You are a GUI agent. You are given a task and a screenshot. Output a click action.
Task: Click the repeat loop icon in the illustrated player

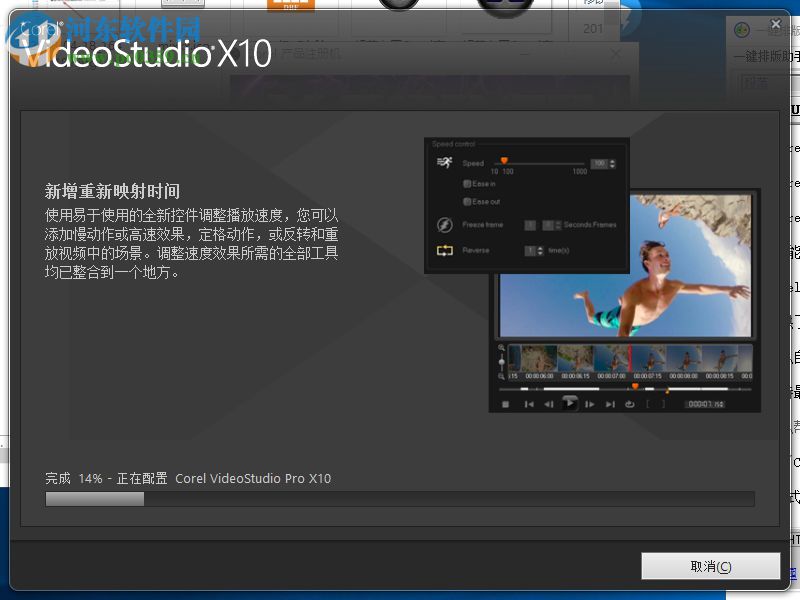(x=630, y=404)
